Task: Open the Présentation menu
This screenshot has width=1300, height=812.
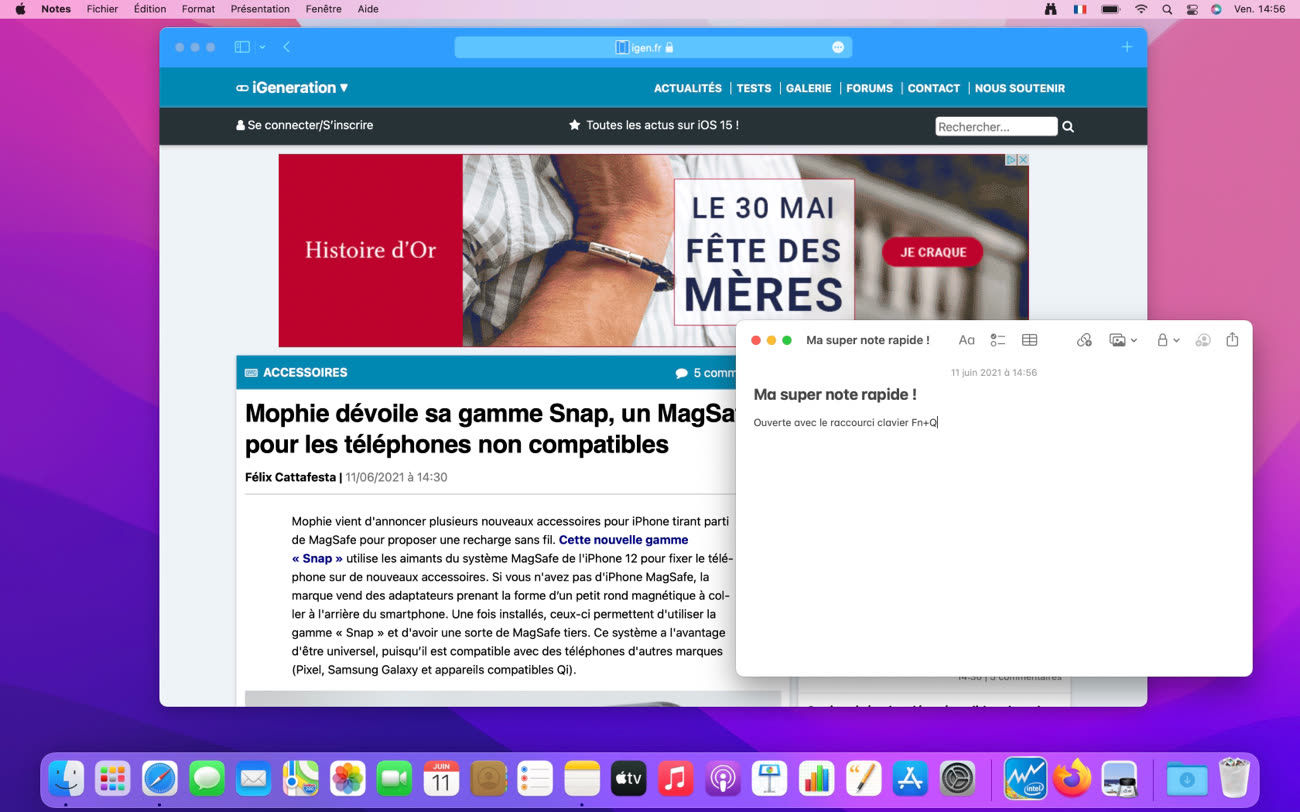Action: (260, 9)
